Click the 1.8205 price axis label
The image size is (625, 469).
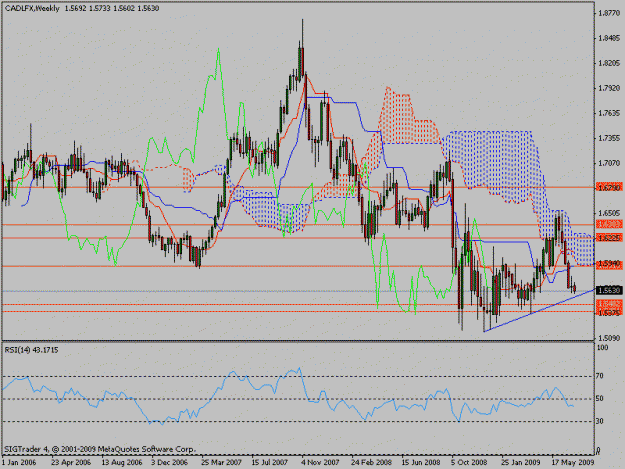pos(609,63)
